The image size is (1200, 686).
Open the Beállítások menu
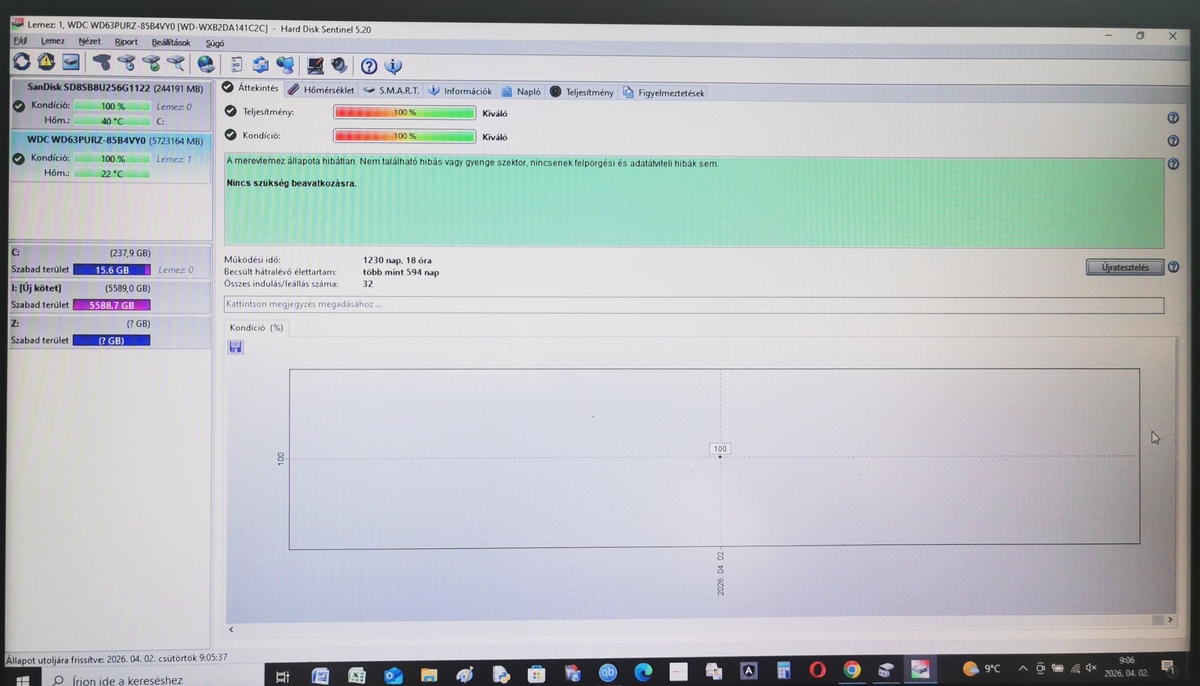(171, 43)
